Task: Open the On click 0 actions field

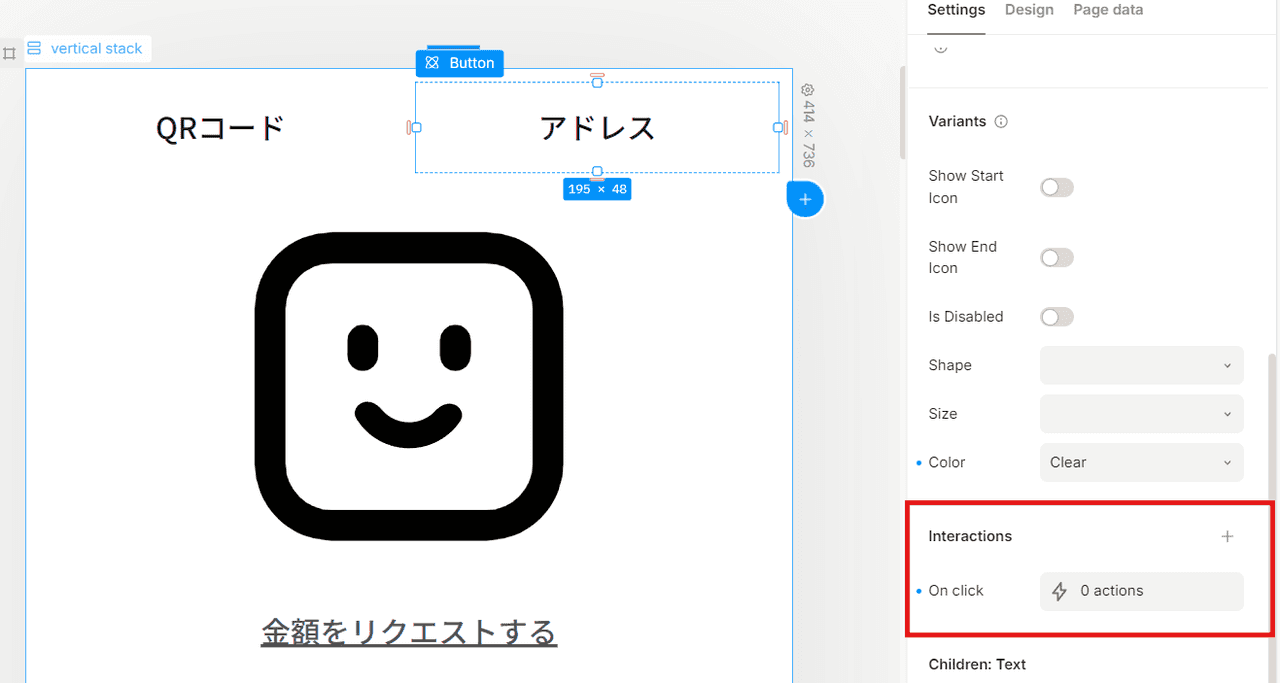Action: 1142,591
